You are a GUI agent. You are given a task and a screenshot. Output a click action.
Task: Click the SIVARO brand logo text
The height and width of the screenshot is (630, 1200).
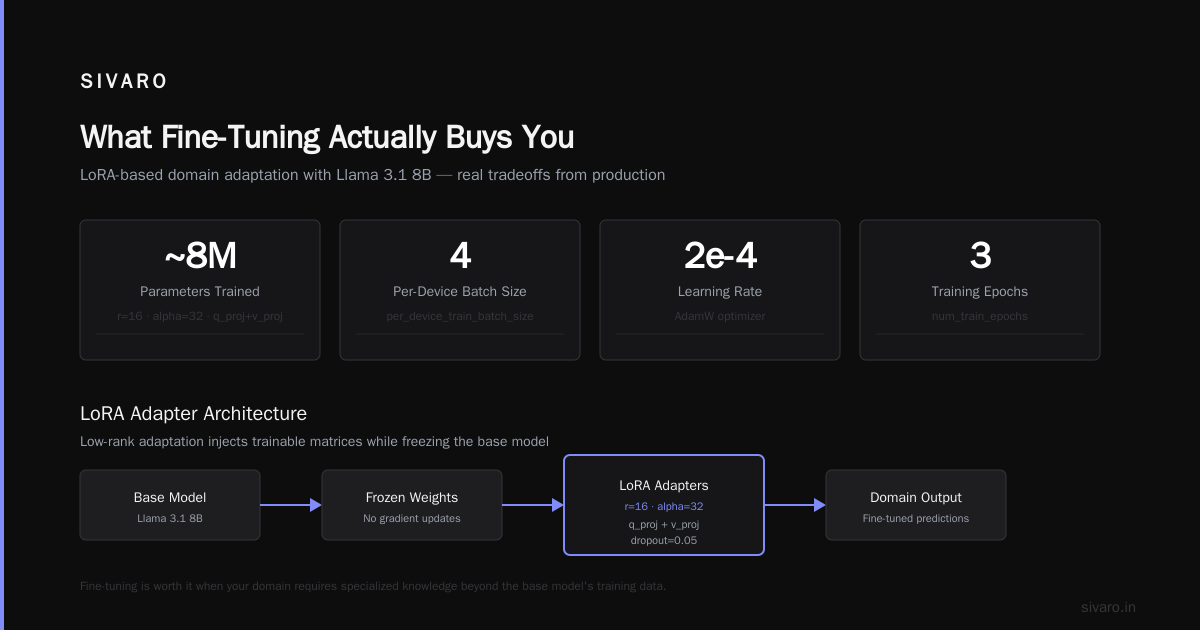(x=124, y=82)
